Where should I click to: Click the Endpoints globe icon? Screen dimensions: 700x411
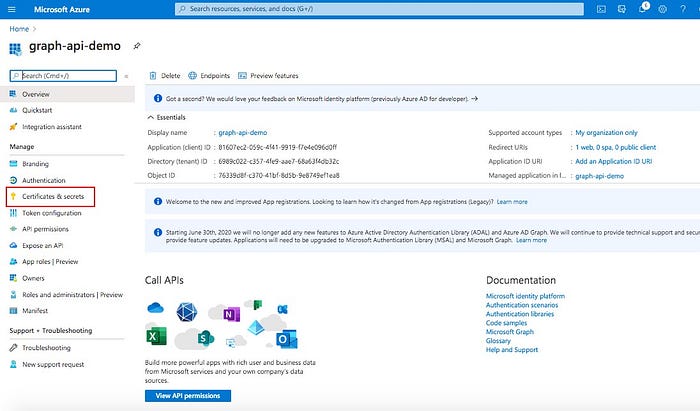(x=192, y=76)
